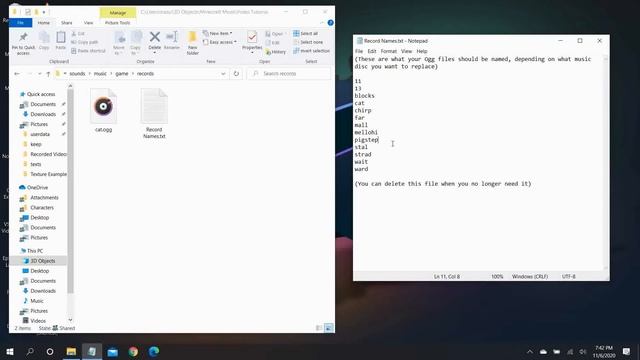
Task: Open Quick access in navigation pane
Action: pyautogui.click(x=37, y=94)
